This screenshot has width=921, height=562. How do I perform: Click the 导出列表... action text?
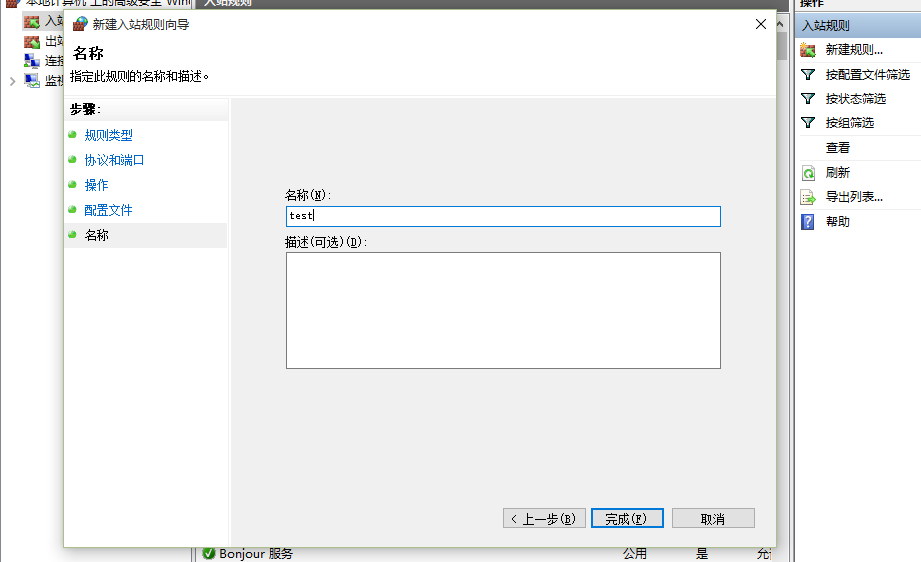(854, 197)
